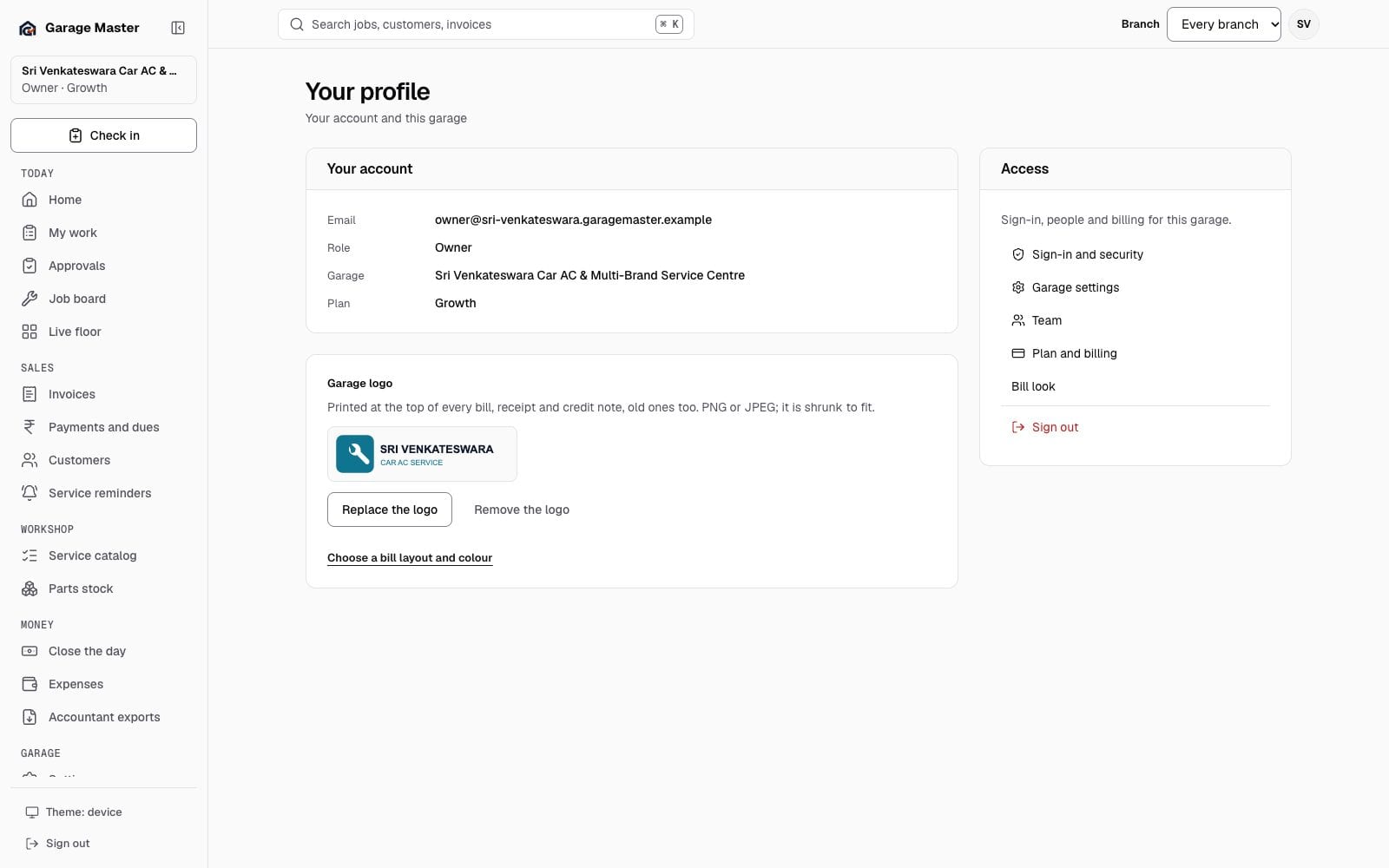Open the Sri Venkateswara garage switcher card

(103, 79)
